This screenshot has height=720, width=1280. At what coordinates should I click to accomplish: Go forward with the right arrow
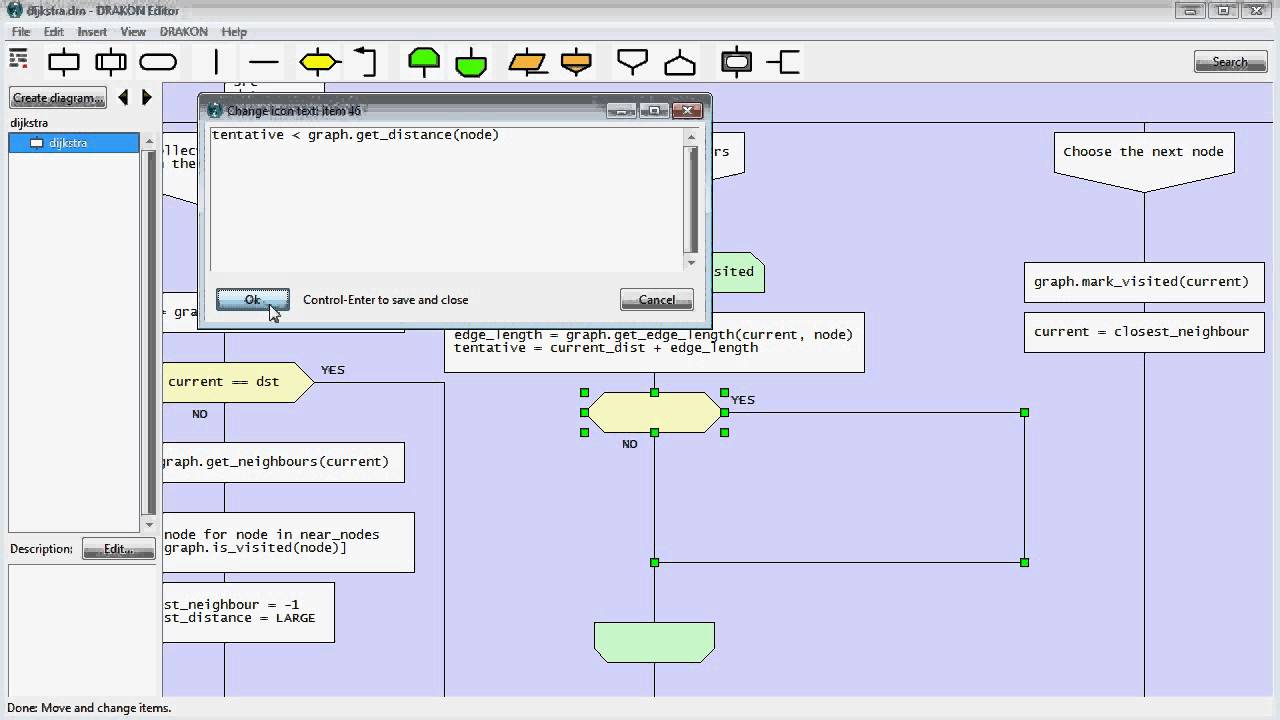click(147, 97)
